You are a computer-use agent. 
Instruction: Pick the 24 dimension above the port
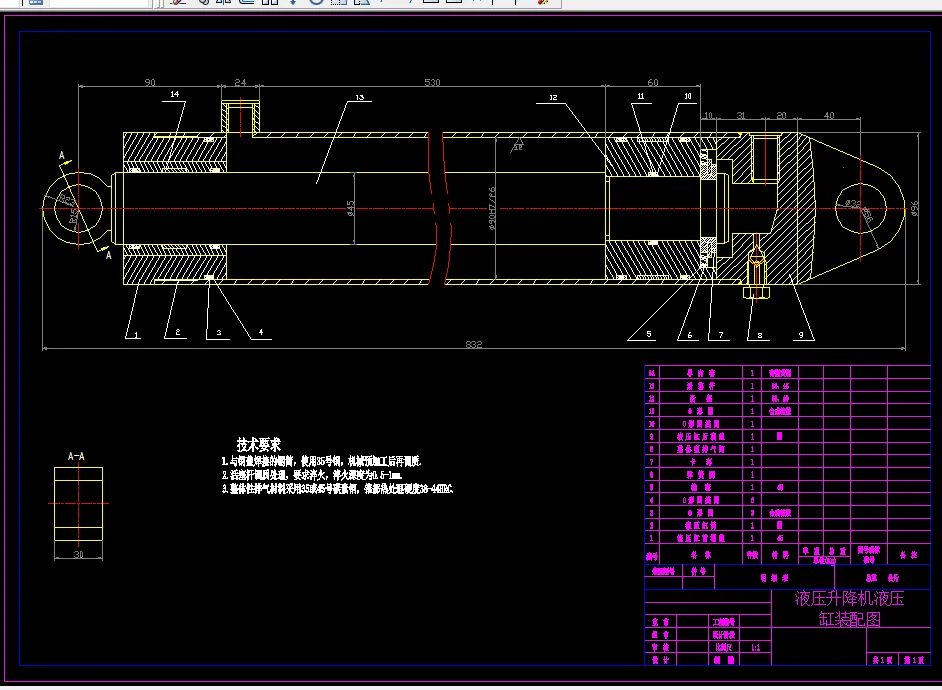(x=240, y=82)
